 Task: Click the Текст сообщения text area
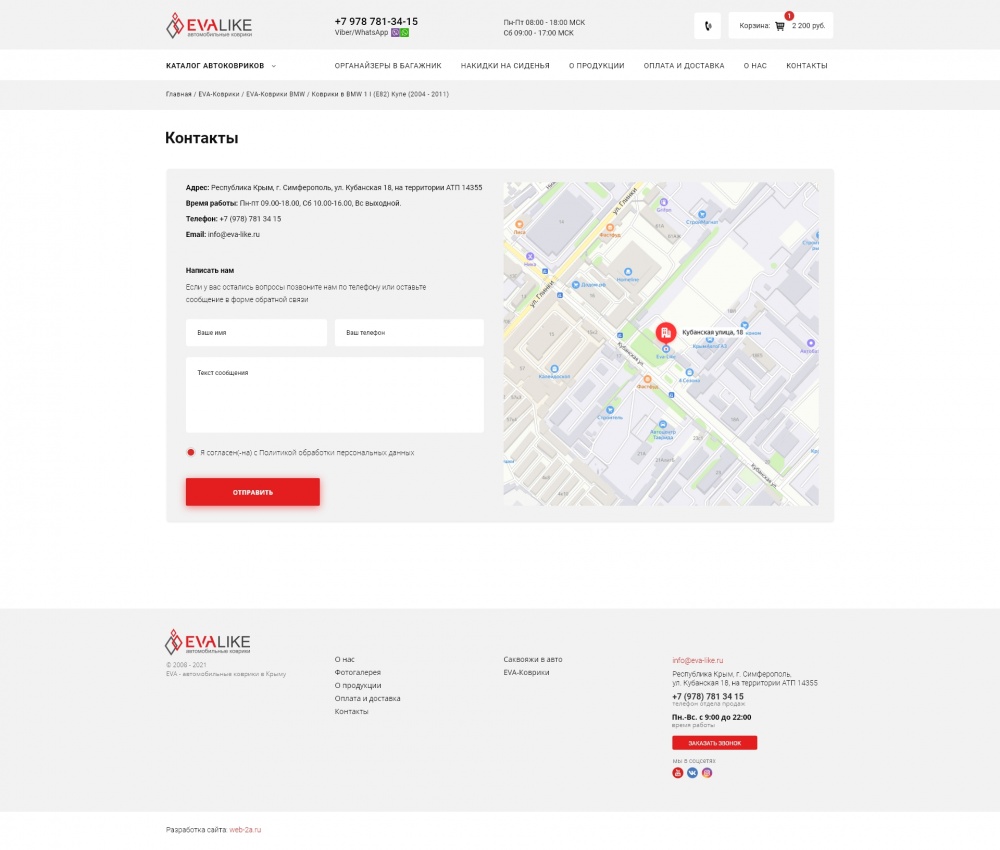[334, 395]
